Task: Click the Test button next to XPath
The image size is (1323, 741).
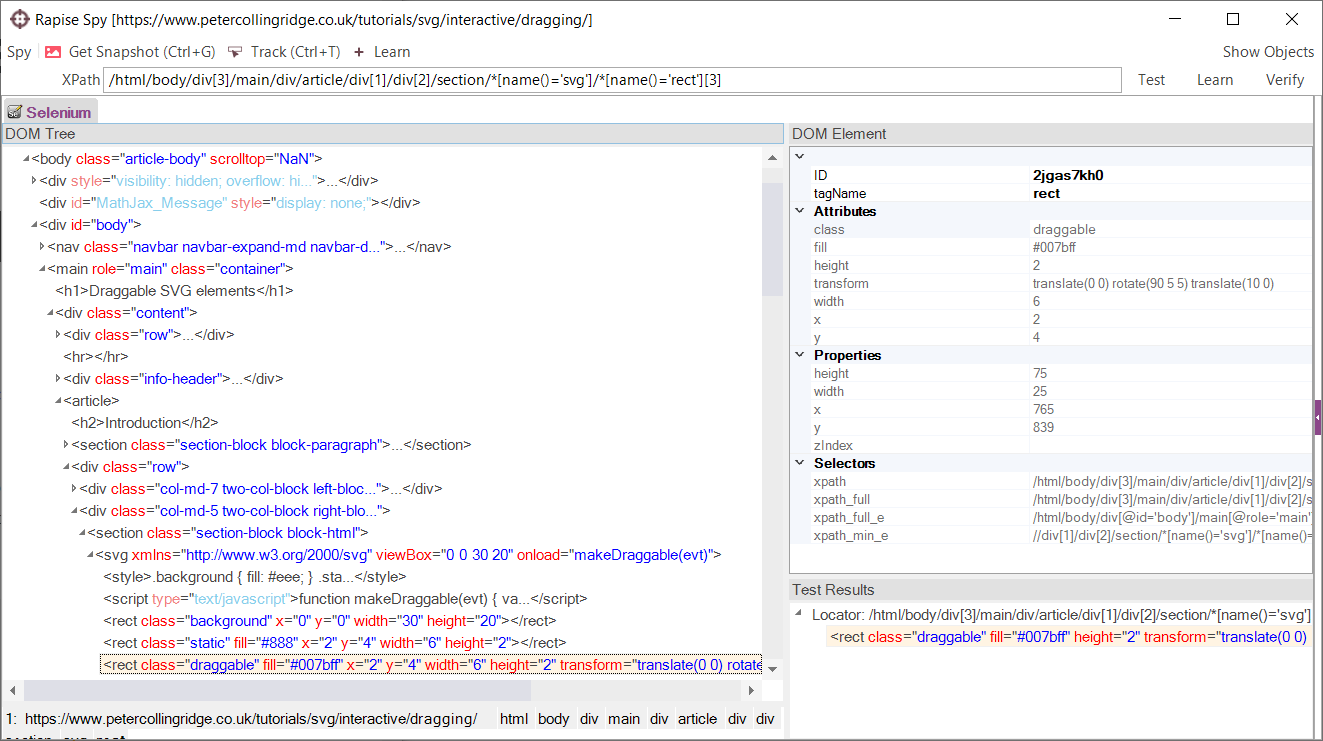Action: coord(1151,80)
